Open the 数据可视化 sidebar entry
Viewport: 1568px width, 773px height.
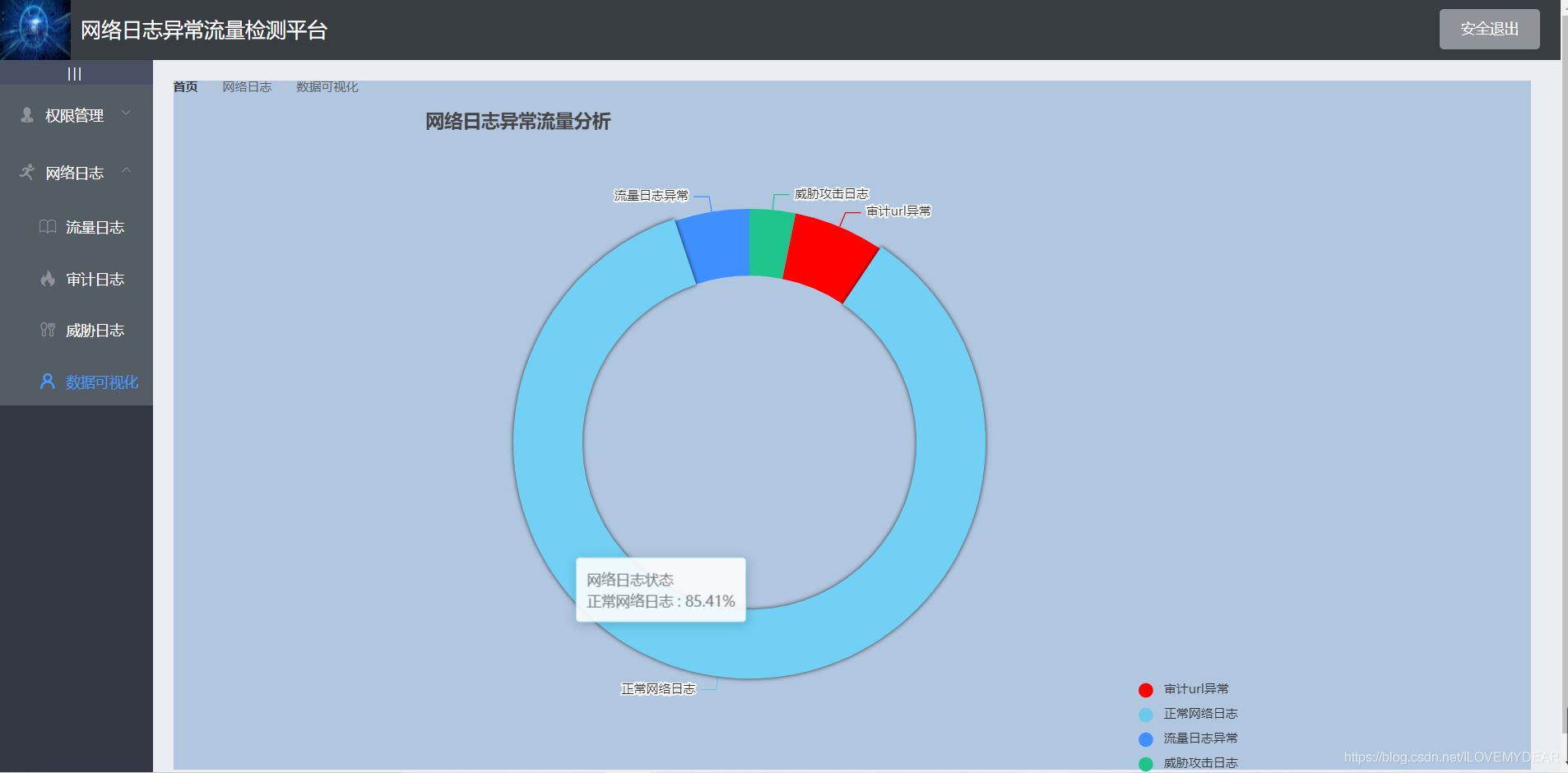[x=100, y=381]
